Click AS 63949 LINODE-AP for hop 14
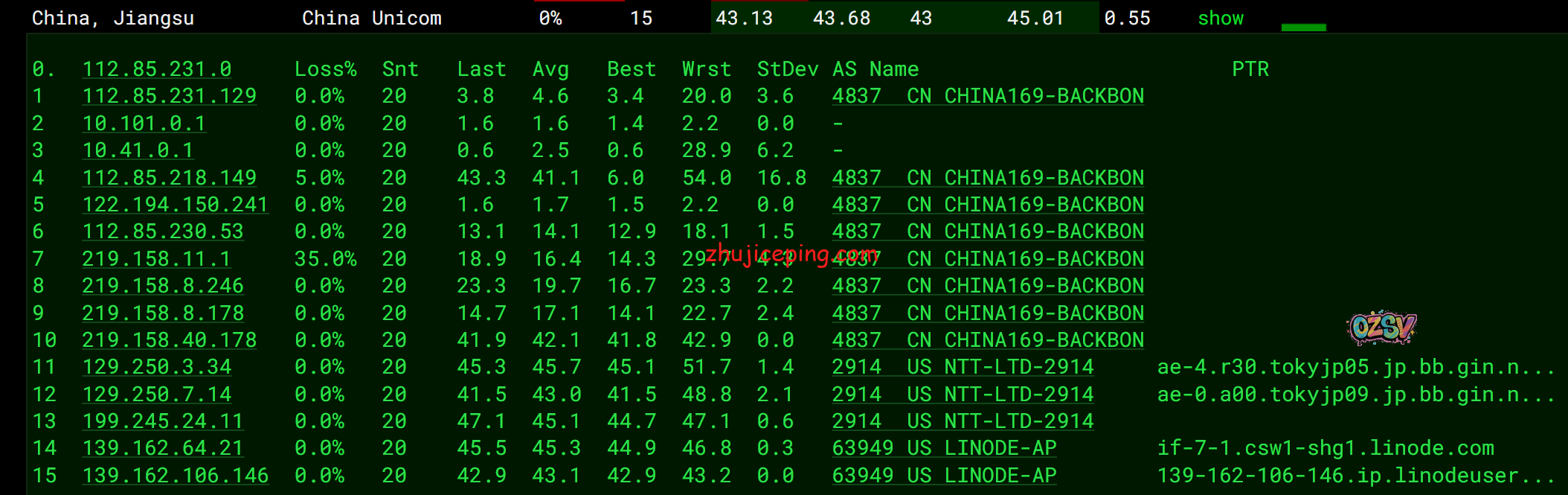Screen dimensions: 1568x495 coord(944,448)
